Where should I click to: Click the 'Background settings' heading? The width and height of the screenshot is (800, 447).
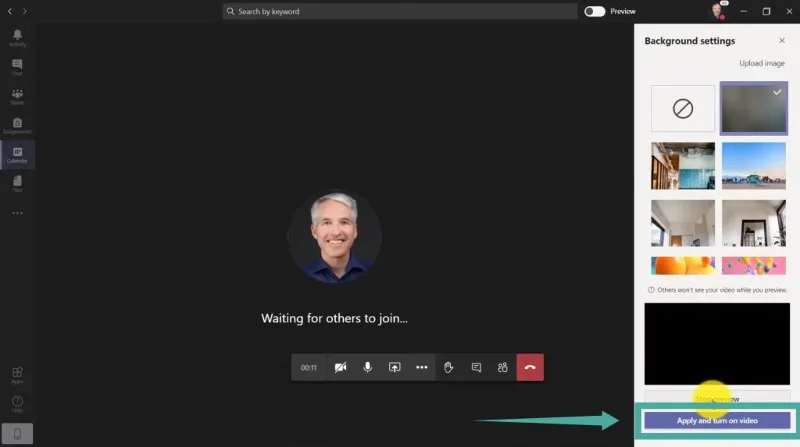(x=690, y=41)
